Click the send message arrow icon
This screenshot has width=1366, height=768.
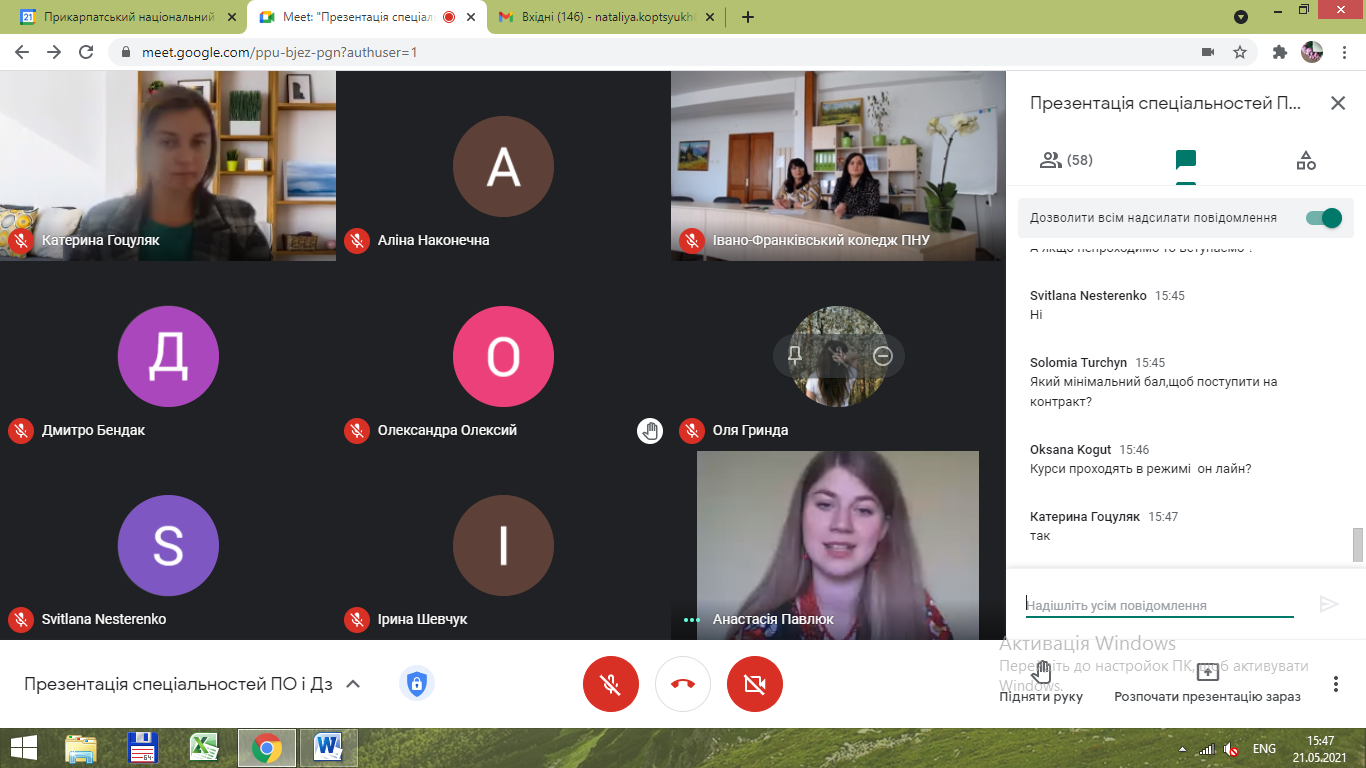pyautogui.click(x=1329, y=604)
